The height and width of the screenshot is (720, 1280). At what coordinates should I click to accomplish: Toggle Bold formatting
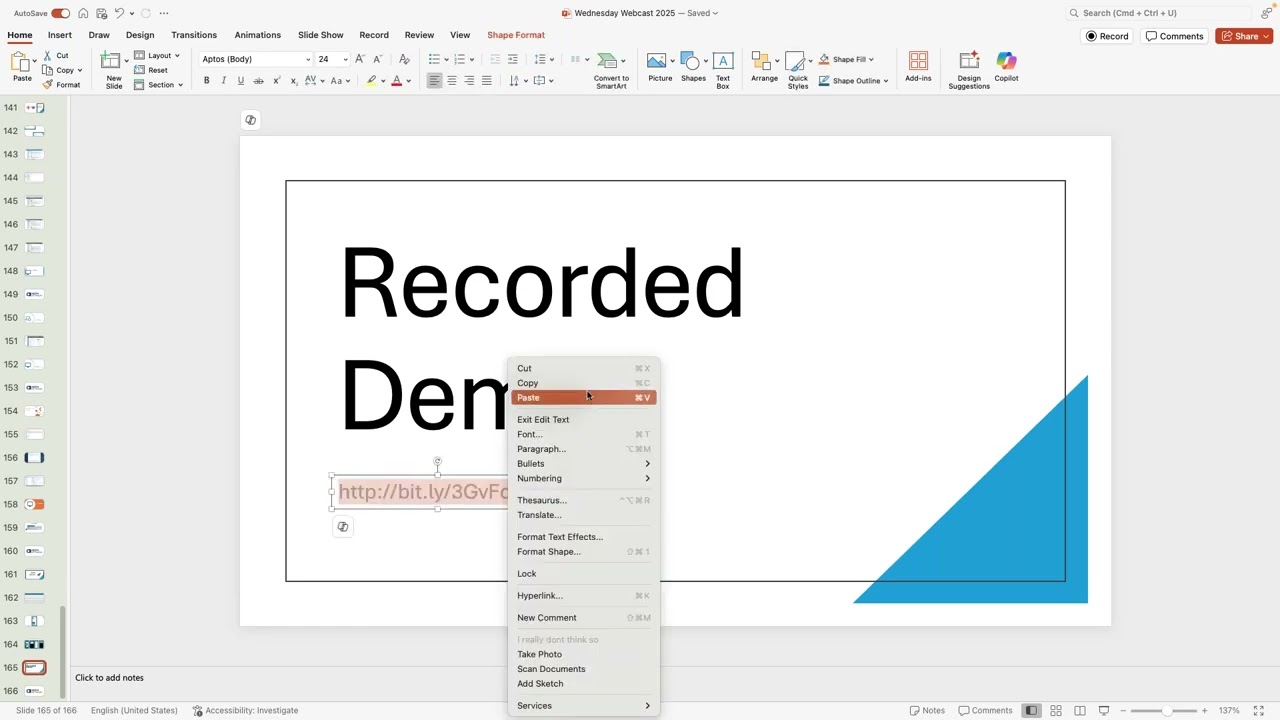(207, 81)
